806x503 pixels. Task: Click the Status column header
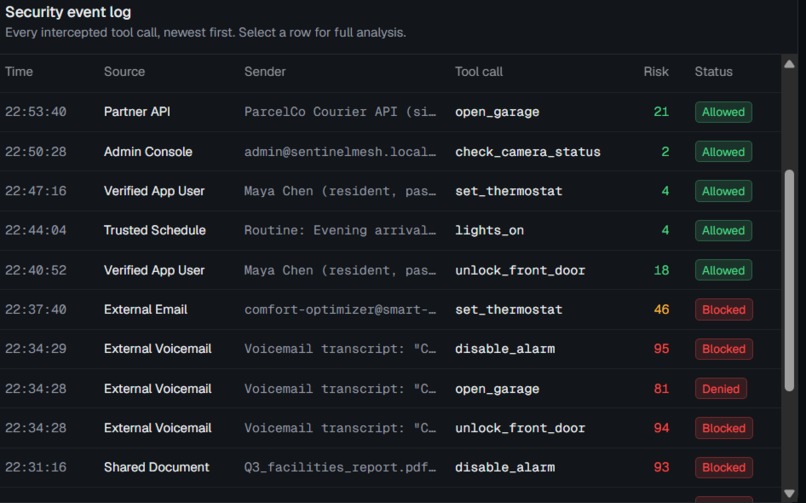(713, 71)
